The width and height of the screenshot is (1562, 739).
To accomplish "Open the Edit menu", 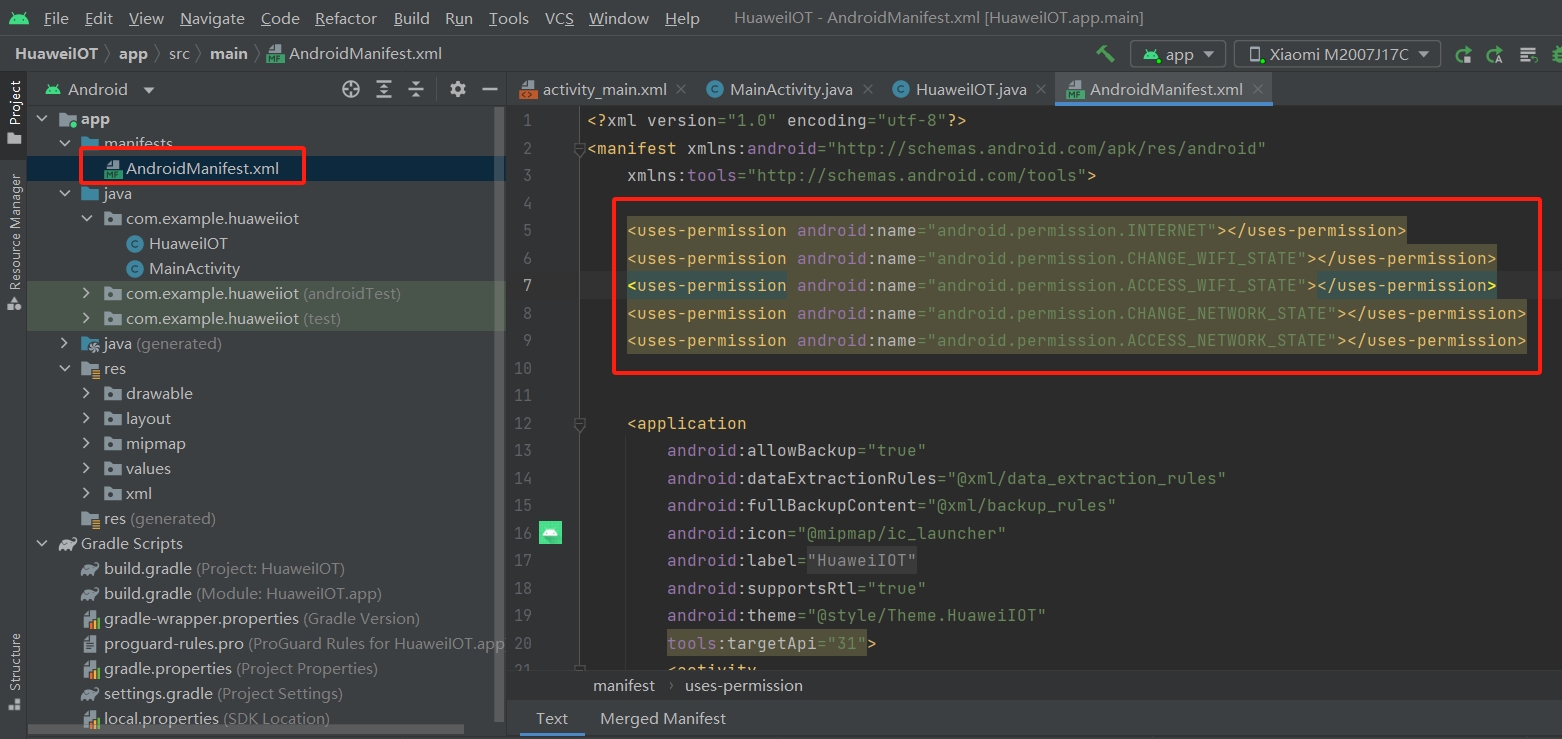I will [99, 19].
